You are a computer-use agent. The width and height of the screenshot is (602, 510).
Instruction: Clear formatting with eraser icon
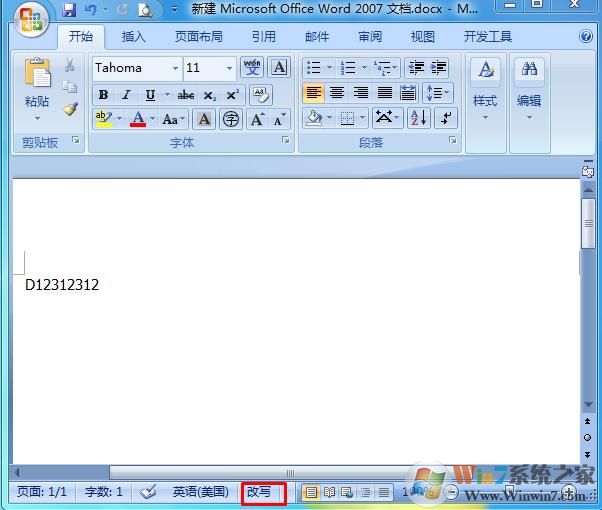pyautogui.click(x=261, y=94)
